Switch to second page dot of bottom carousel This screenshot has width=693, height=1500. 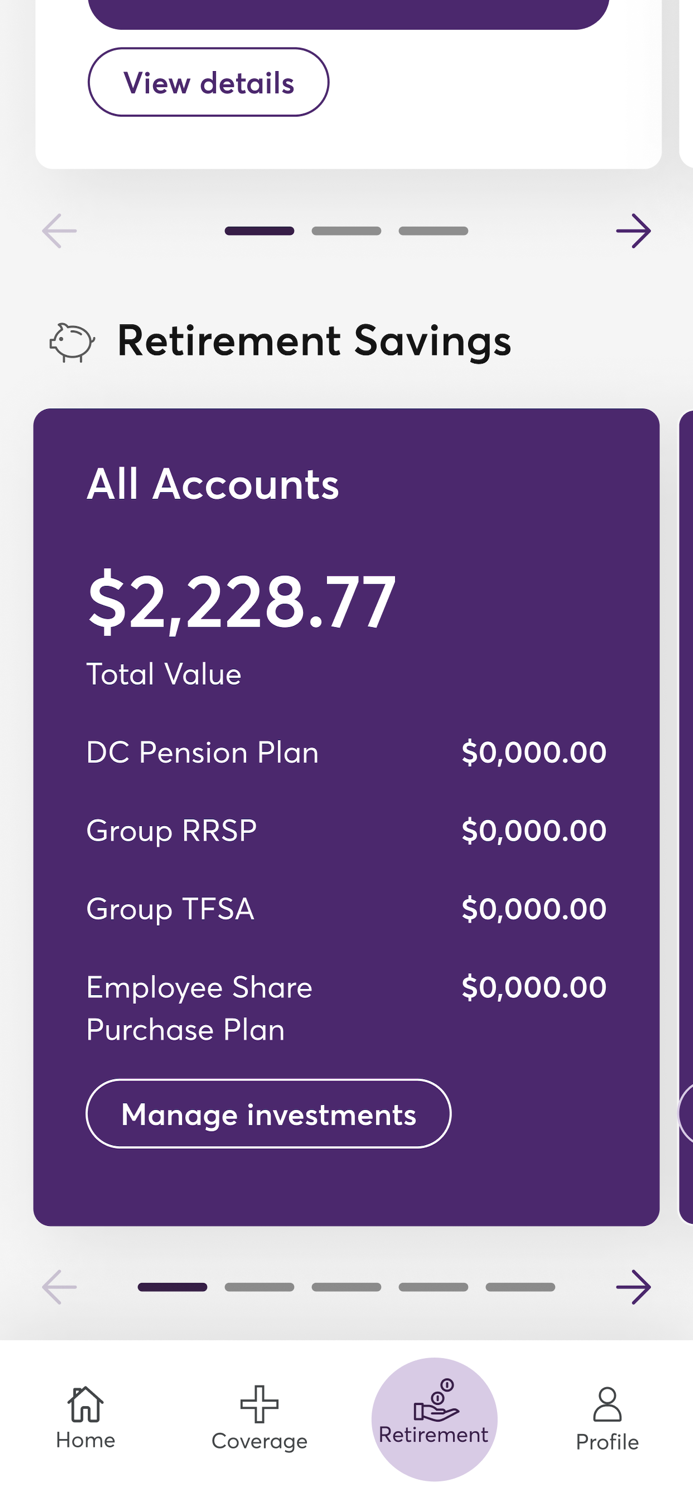(x=260, y=1287)
